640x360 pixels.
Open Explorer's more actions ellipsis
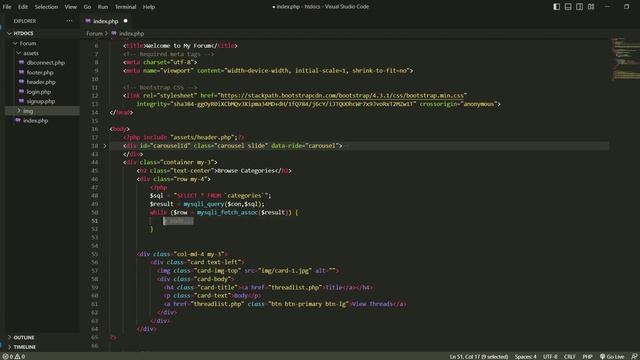tap(69, 21)
